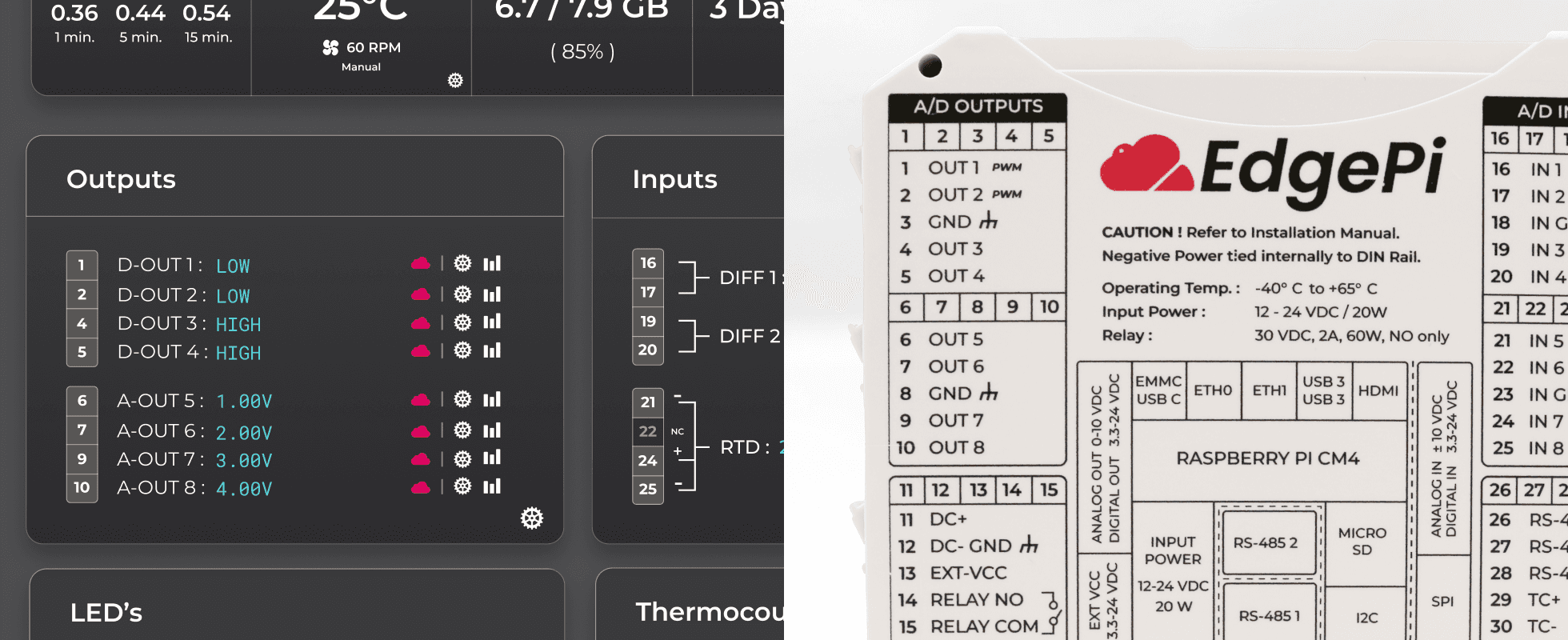Screen dimensions: 1568x640
Task: Edit A-OUT 6 value 2.00V
Action: [244, 433]
